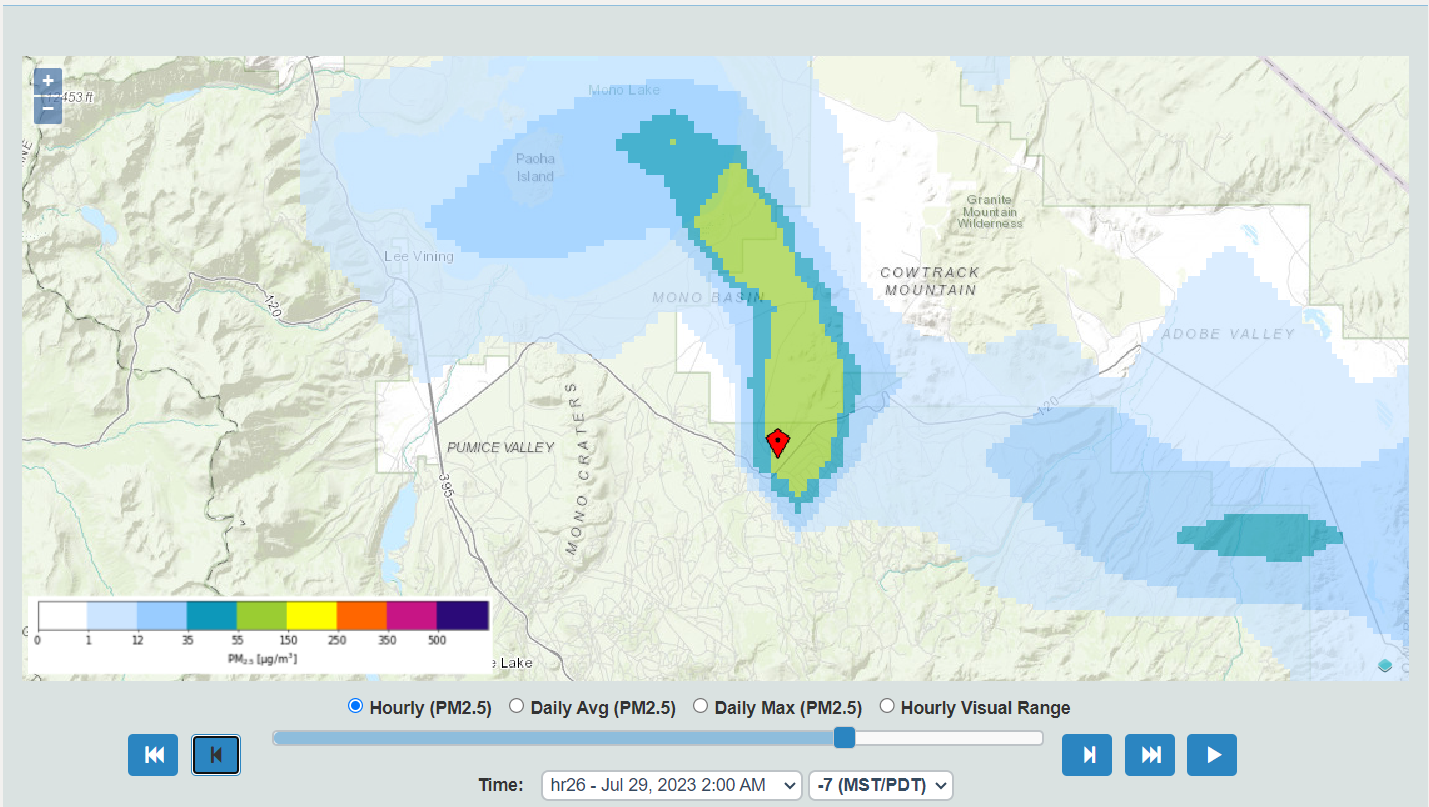Jump to first time step
This screenshot has width=1429, height=807.
153,755
